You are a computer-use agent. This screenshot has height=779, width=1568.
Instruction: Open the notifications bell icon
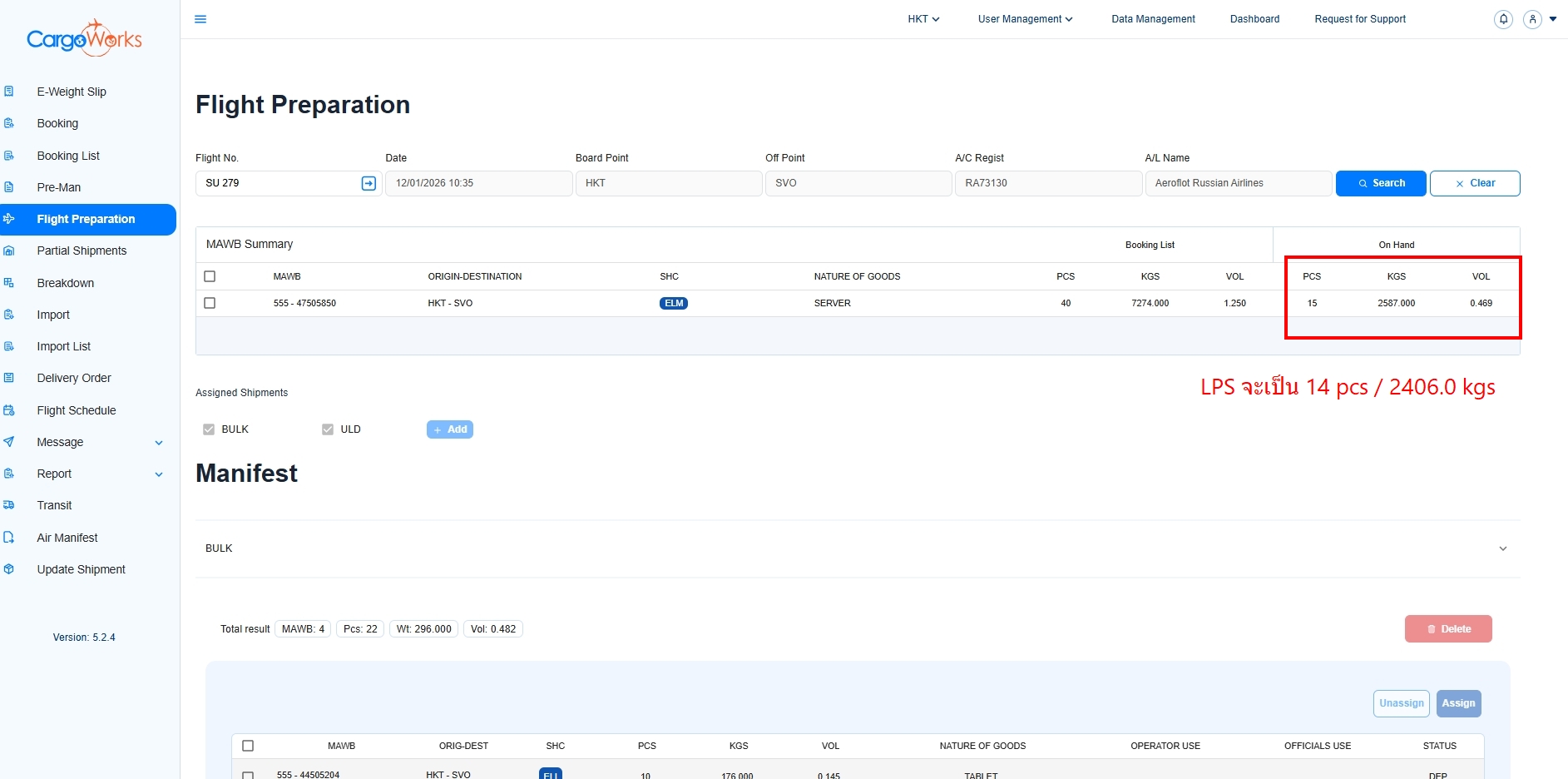pos(1503,19)
